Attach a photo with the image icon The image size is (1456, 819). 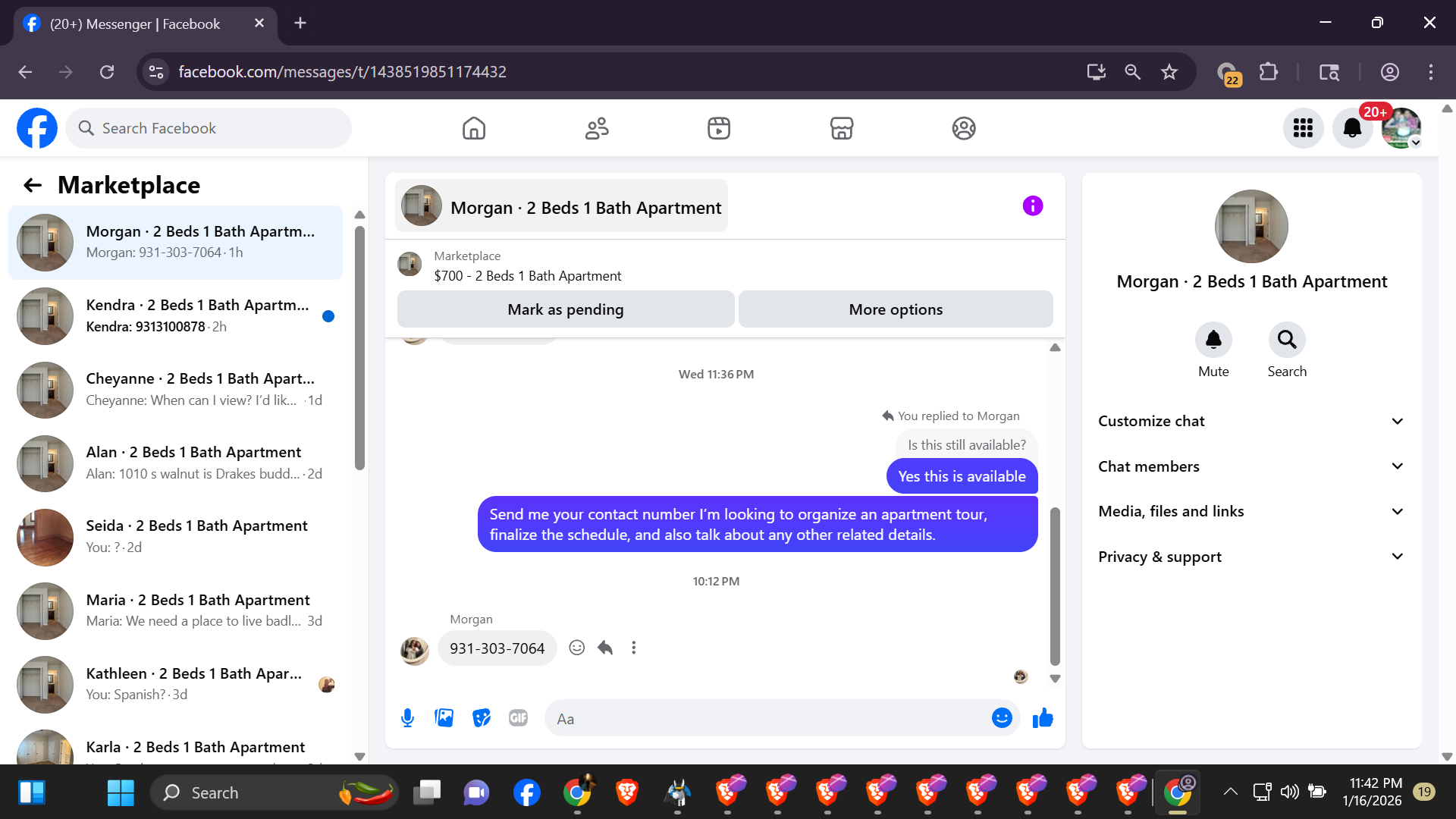pos(444,718)
